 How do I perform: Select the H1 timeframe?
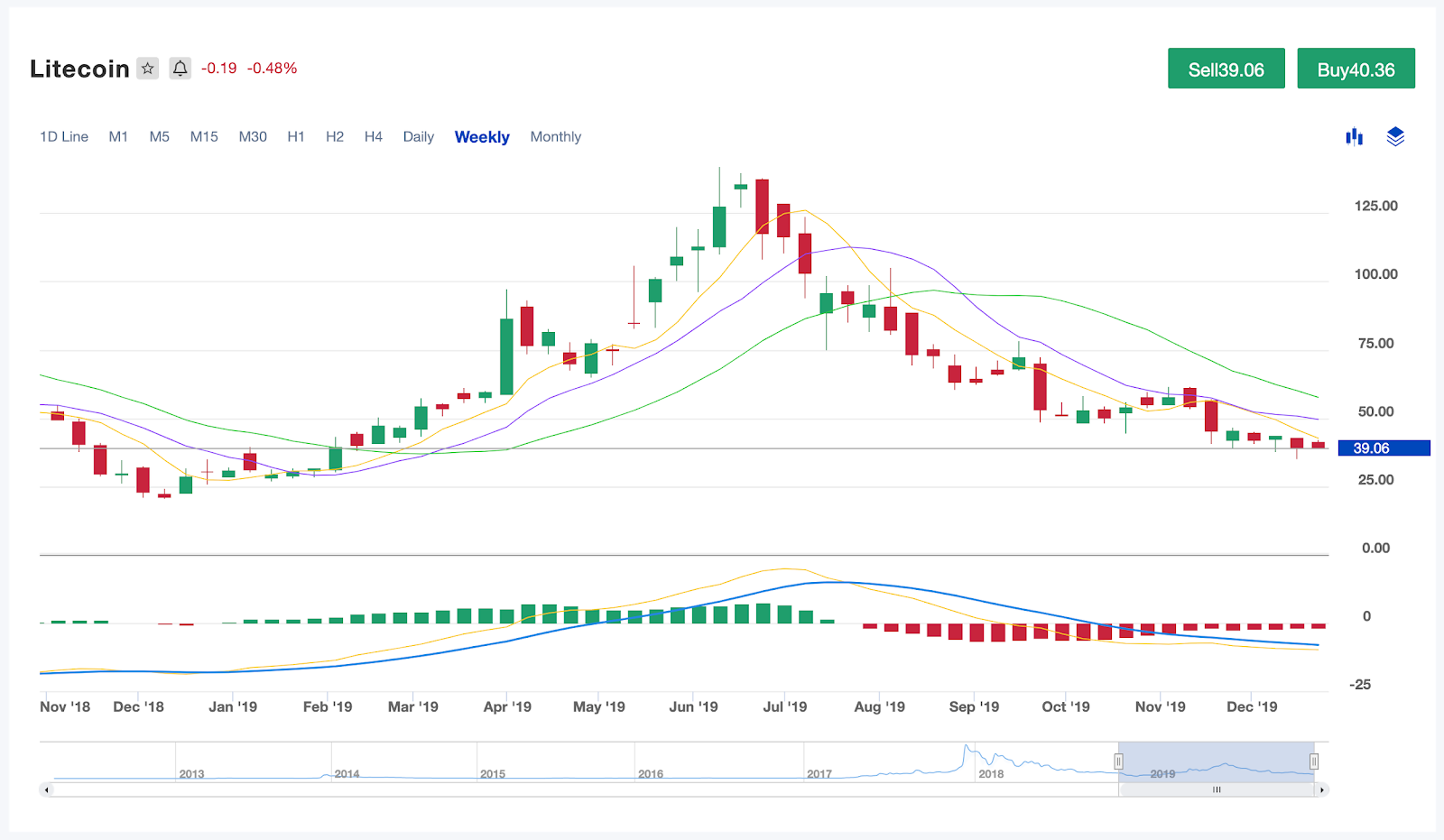point(296,136)
